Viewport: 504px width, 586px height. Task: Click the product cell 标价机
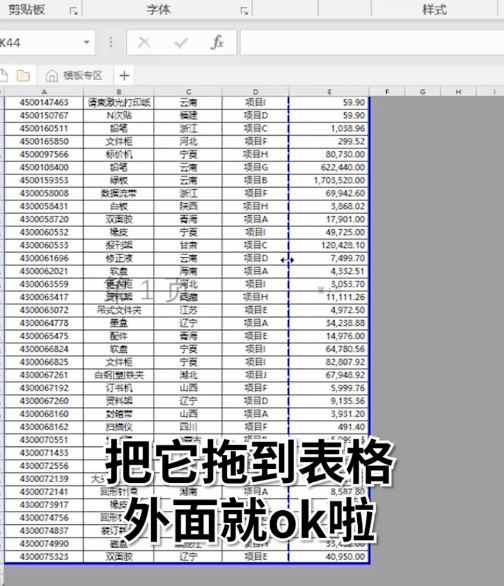click(118, 154)
